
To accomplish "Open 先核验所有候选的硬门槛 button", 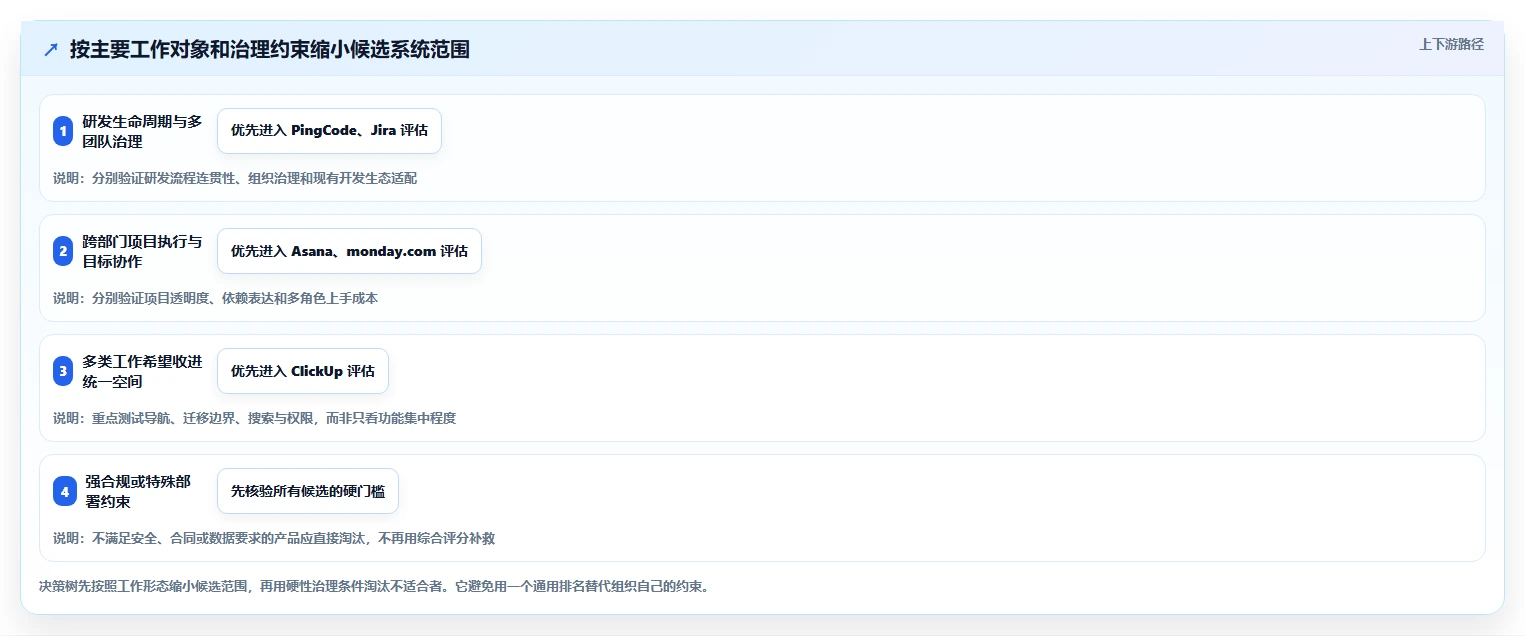I will click(307, 491).
